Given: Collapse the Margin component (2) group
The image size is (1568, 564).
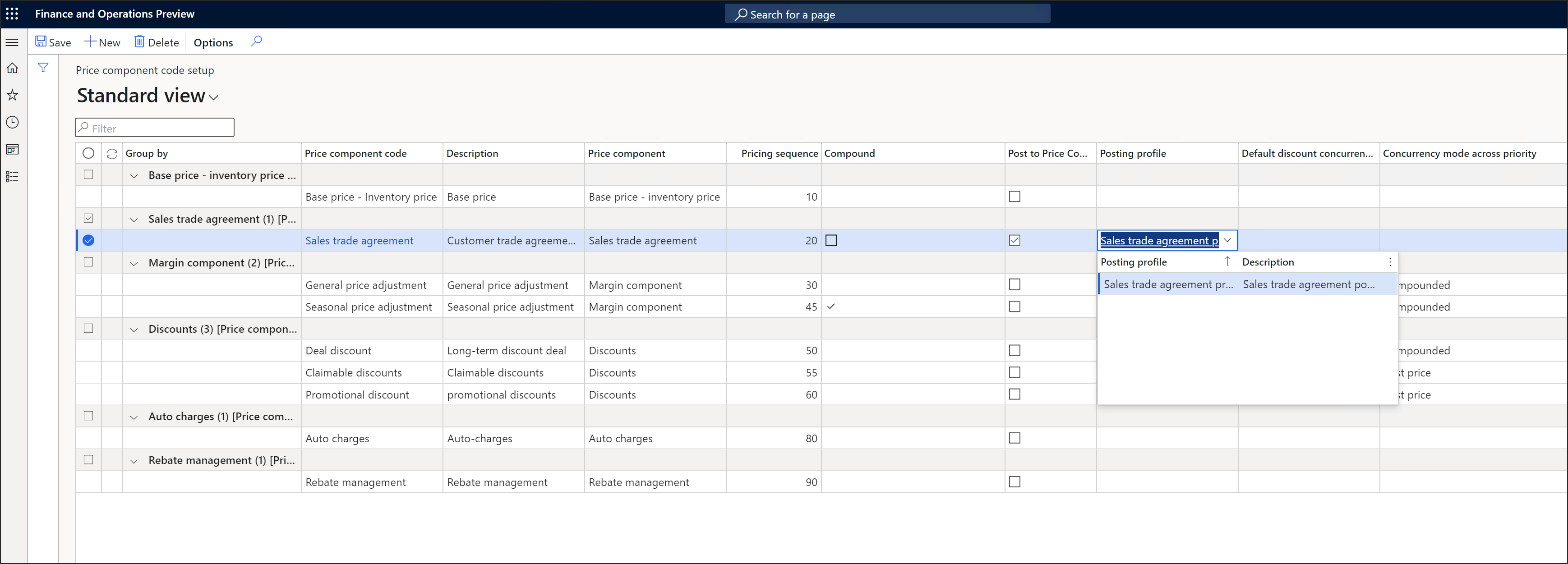Looking at the screenshot, I should pyautogui.click(x=134, y=262).
